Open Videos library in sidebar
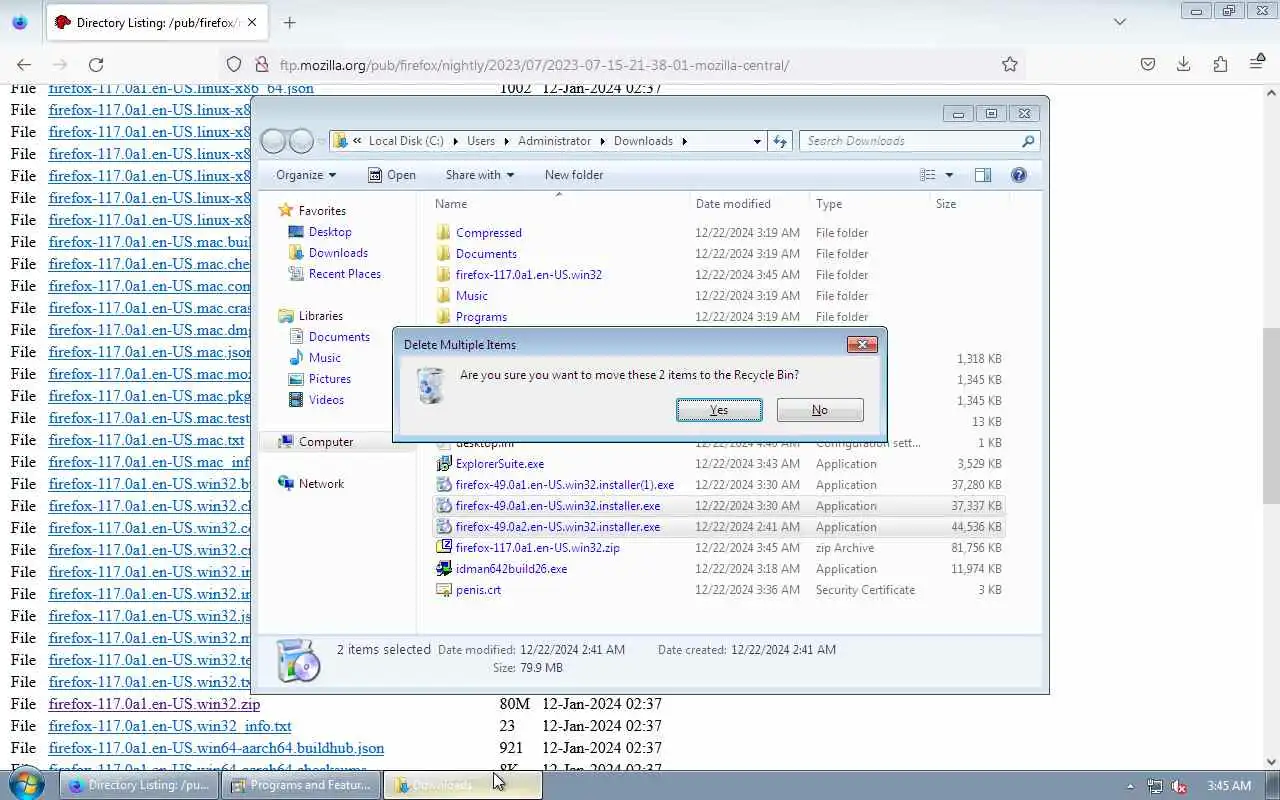1280x800 pixels. point(326,400)
